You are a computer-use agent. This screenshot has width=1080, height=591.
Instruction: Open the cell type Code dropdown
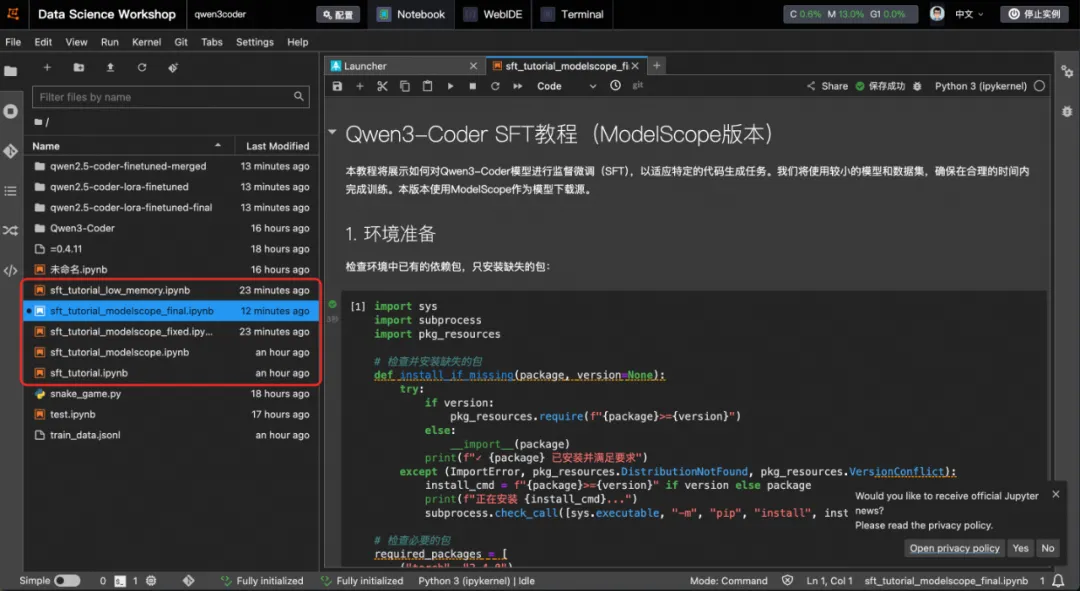[x=566, y=86]
